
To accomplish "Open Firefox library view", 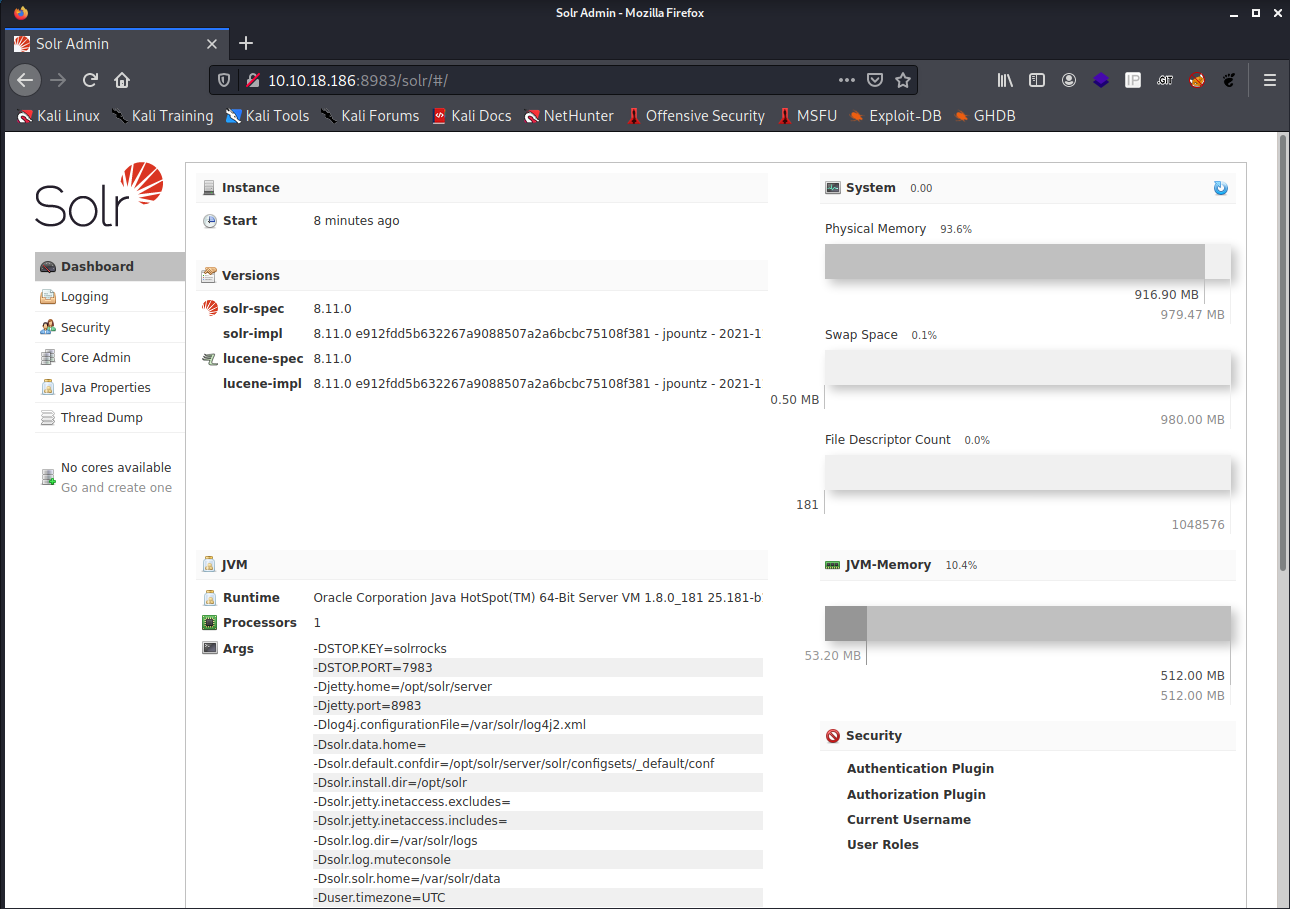I will pos(1005,80).
